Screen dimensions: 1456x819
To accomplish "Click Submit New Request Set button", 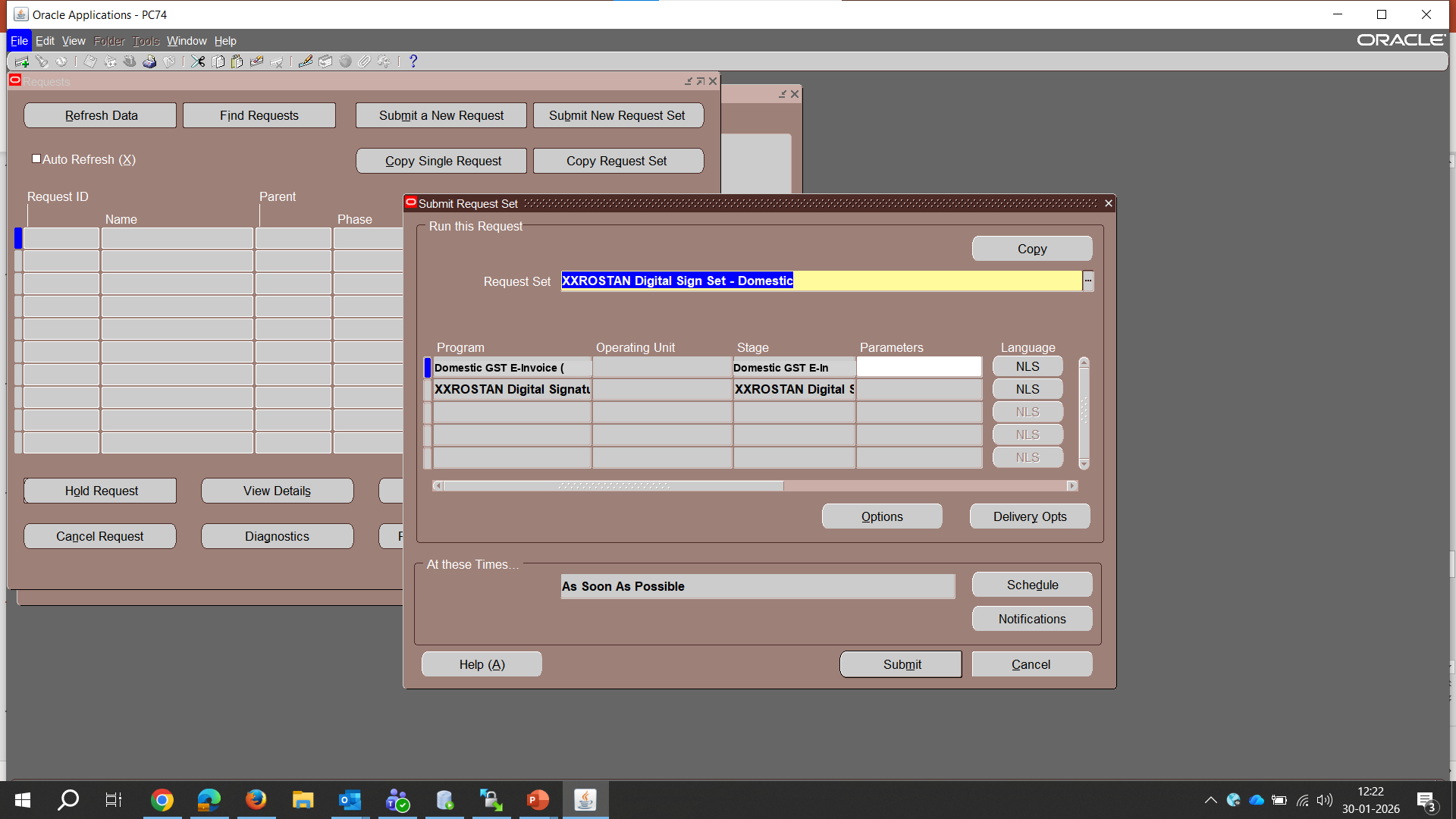I will 618,115.
